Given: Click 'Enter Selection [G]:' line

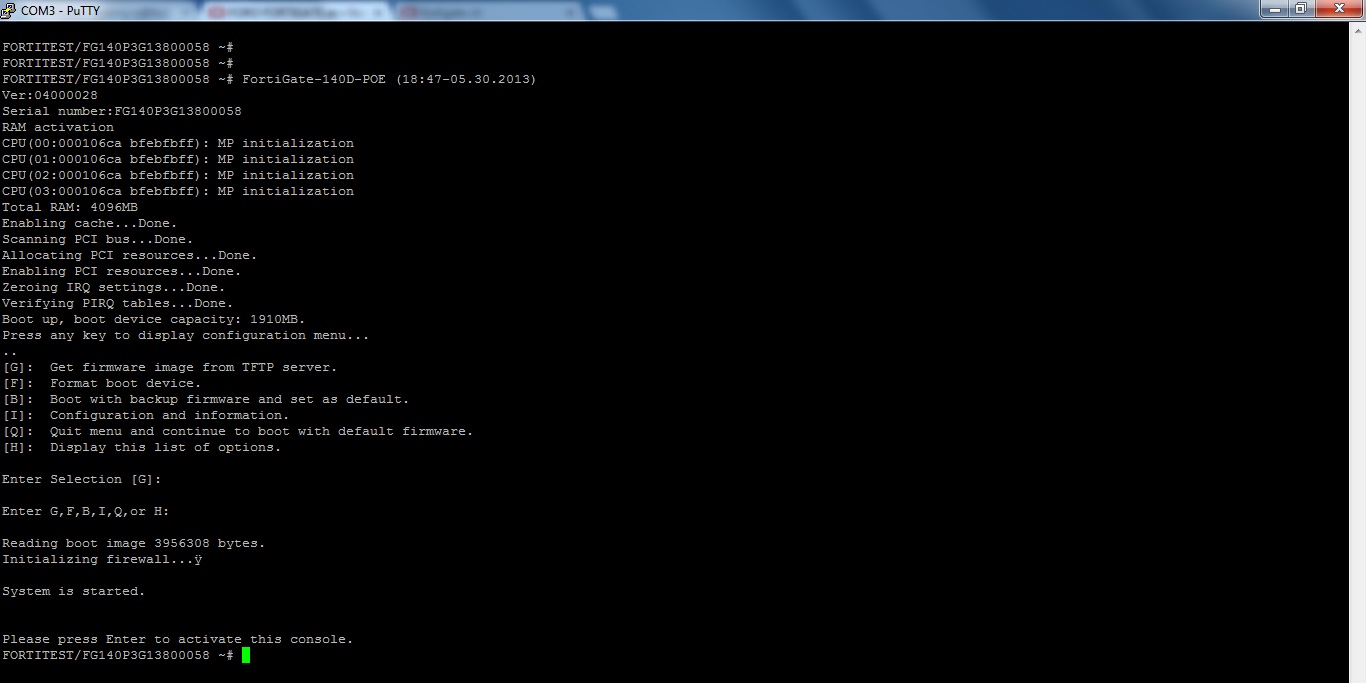Looking at the screenshot, I should [x=82, y=479].
